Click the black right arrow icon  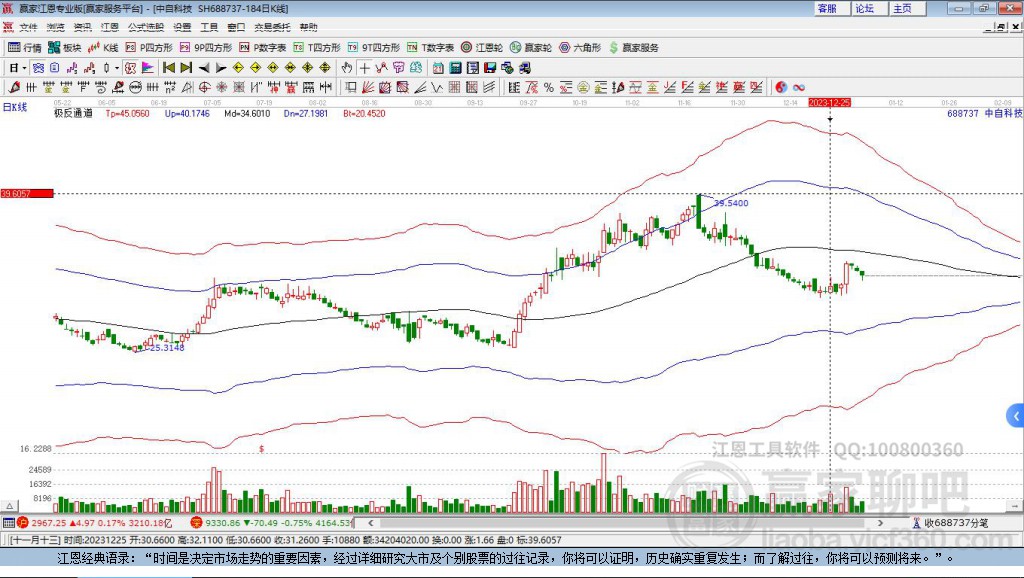[221, 68]
